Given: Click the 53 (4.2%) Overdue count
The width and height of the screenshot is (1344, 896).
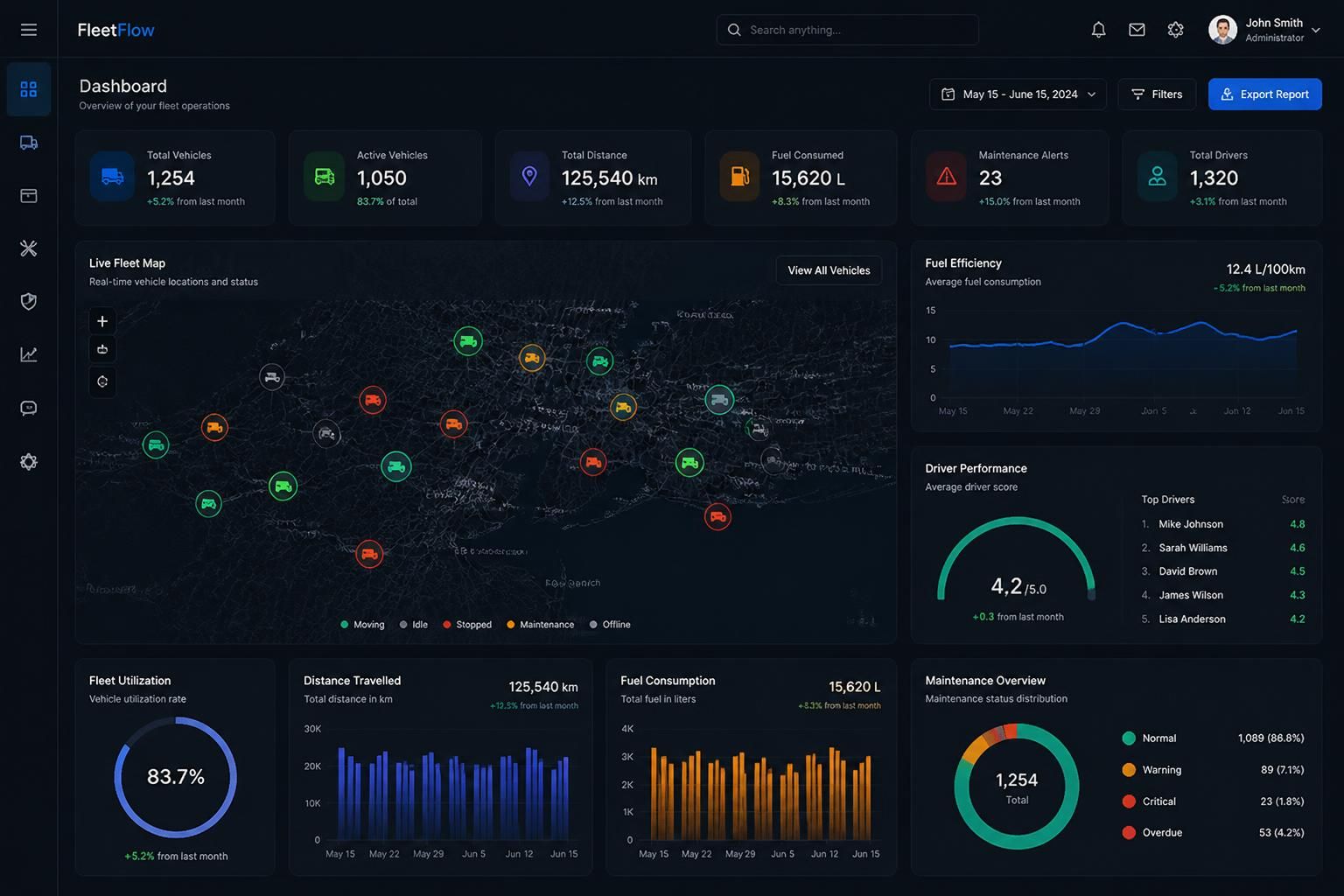Looking at the screenshot, I should [1281, 833].
